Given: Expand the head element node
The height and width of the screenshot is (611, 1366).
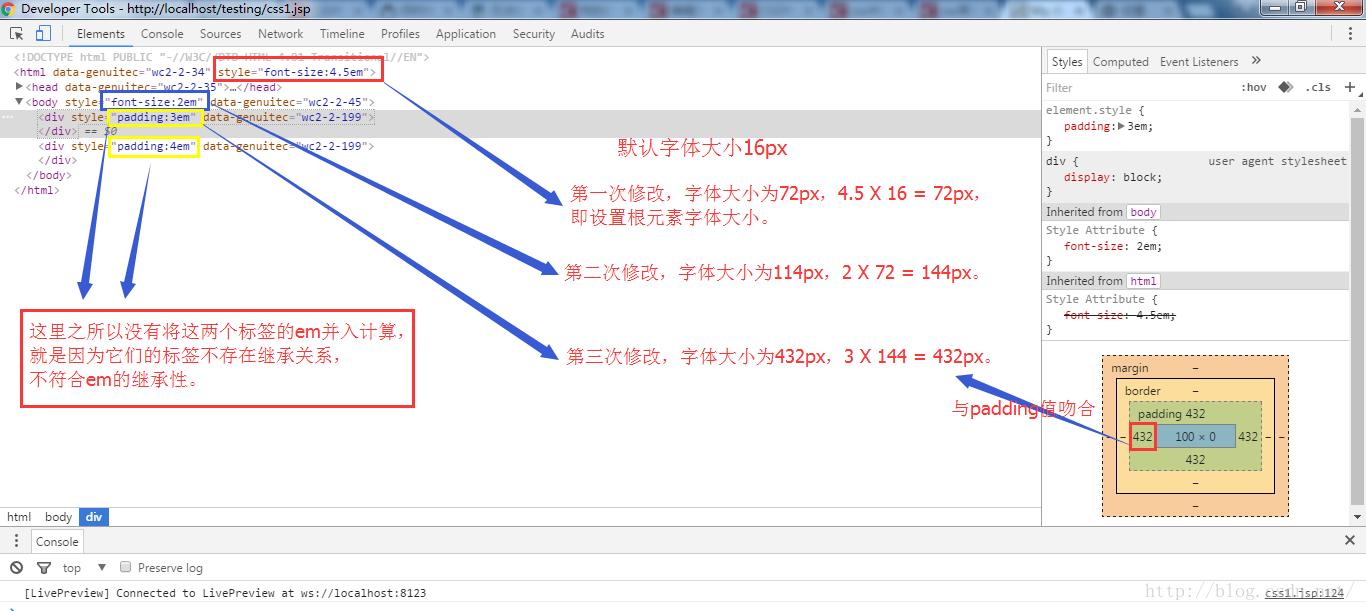Looking at the screenshot, I should [x=20, y=87].
